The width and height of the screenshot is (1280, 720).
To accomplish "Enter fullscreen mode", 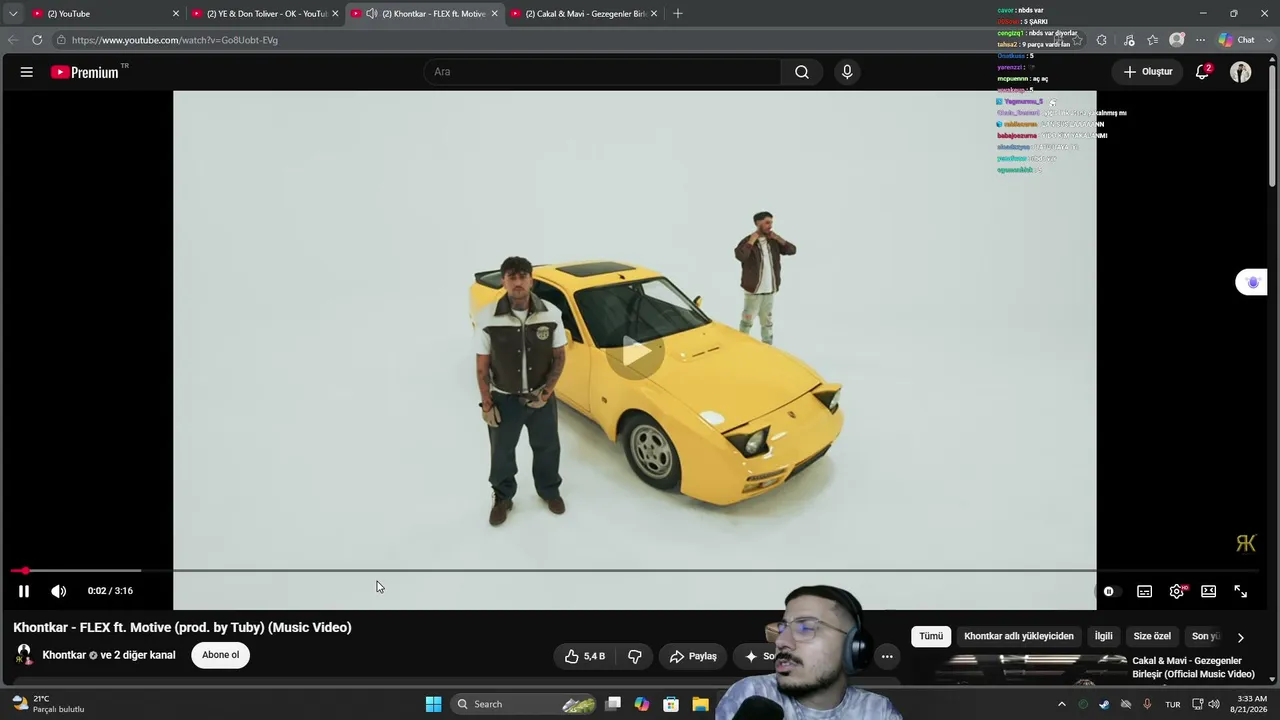I will point(1241,591).
